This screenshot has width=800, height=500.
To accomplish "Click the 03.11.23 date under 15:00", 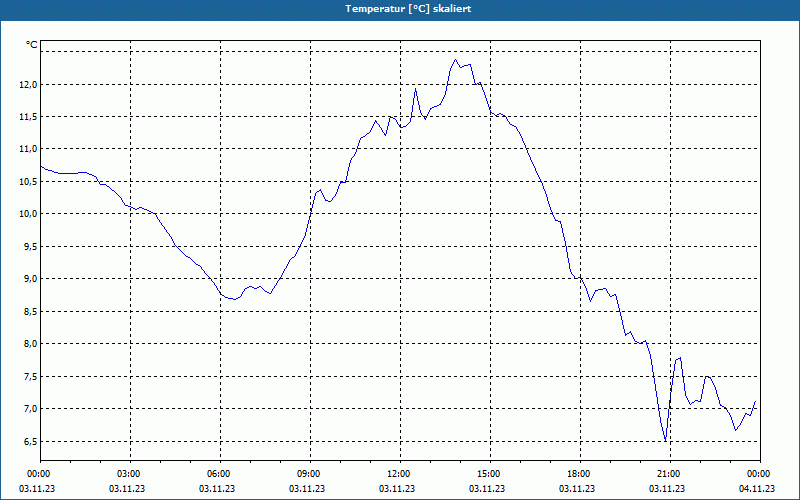I will click(x=487, y=489).
